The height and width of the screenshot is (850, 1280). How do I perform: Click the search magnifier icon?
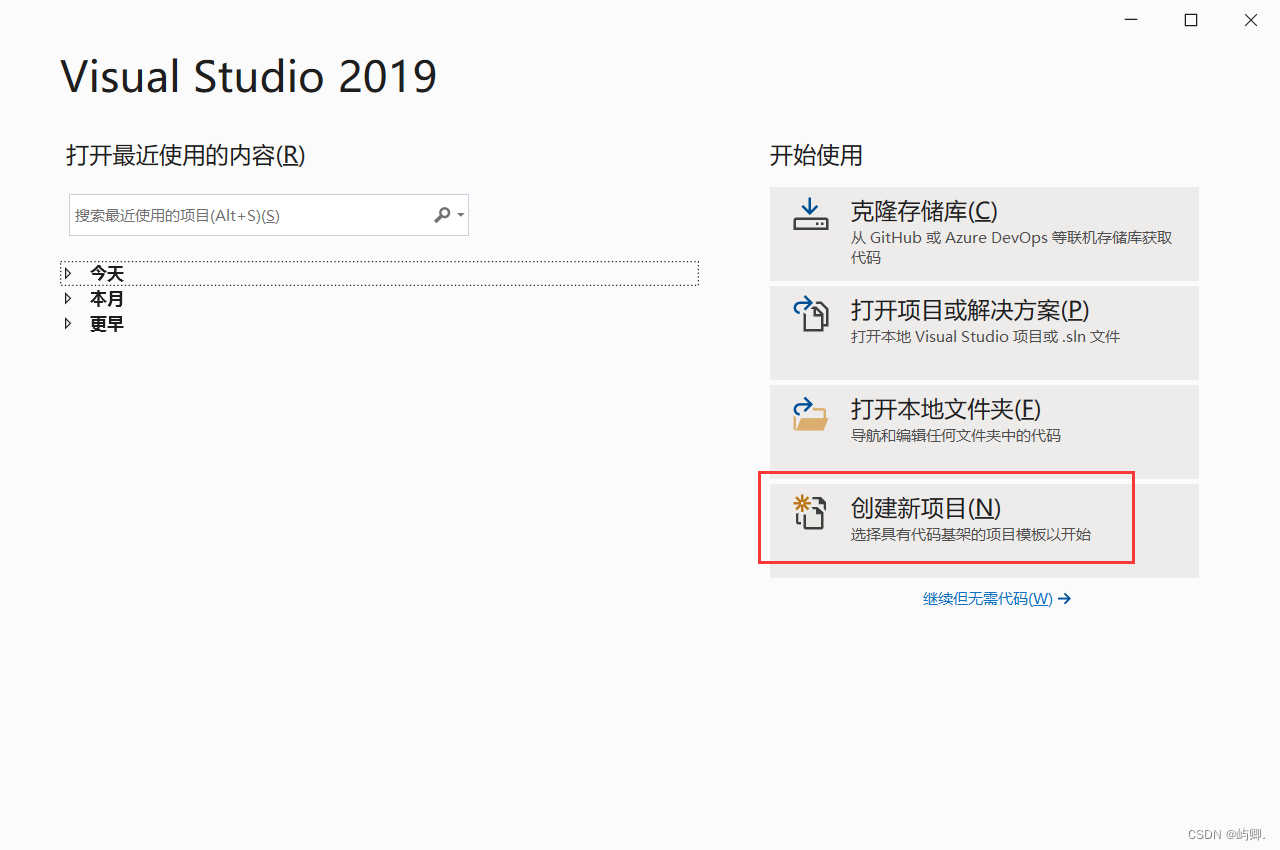pyautogui.click(x=442, y=215)
